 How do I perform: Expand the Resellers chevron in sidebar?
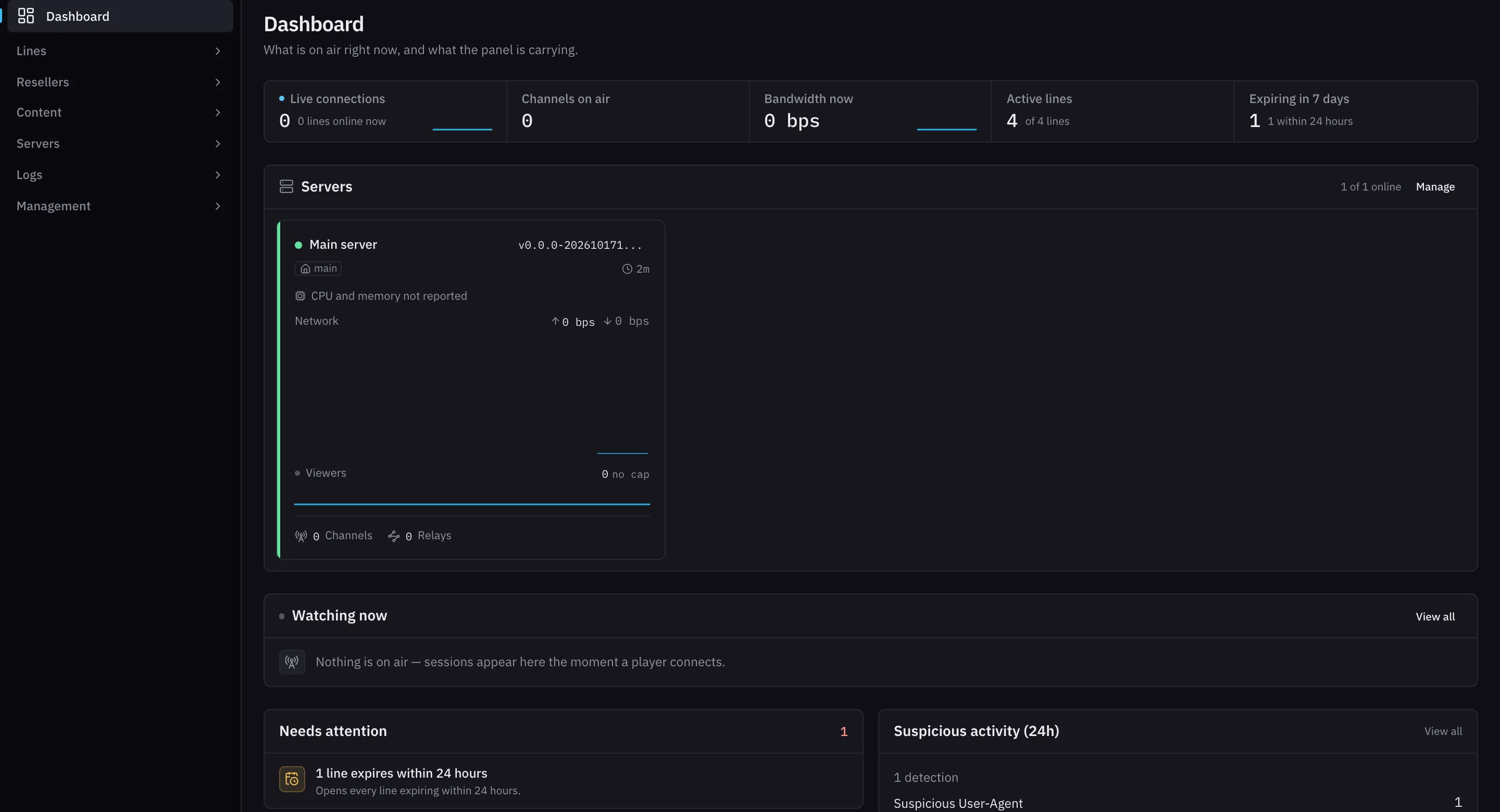coord(217,82)
